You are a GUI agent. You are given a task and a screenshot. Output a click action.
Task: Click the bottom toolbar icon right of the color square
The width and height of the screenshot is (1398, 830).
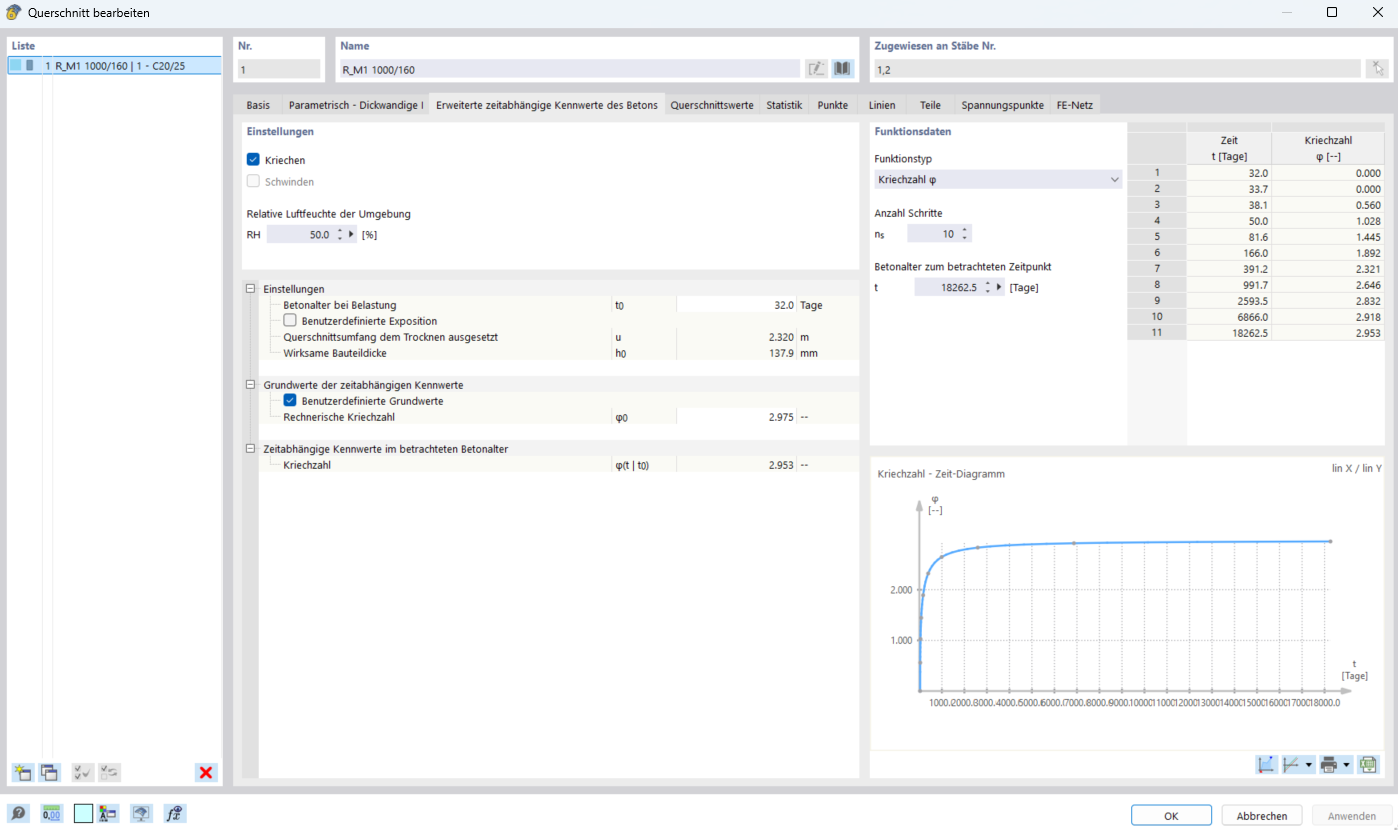pyautogui.click(x=110, y=814)
